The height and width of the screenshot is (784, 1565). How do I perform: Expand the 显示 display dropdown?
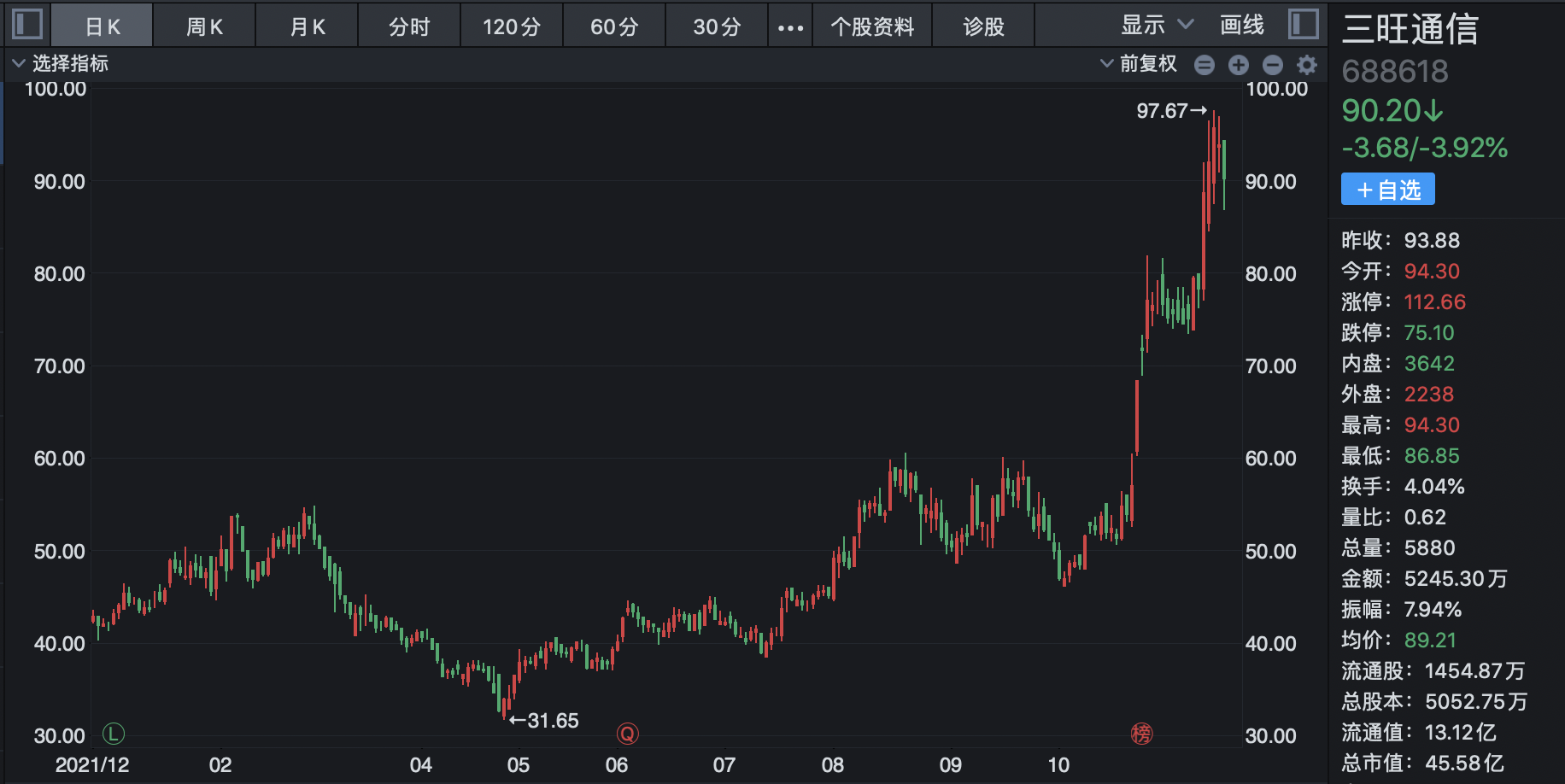[x=1157, y=26]
